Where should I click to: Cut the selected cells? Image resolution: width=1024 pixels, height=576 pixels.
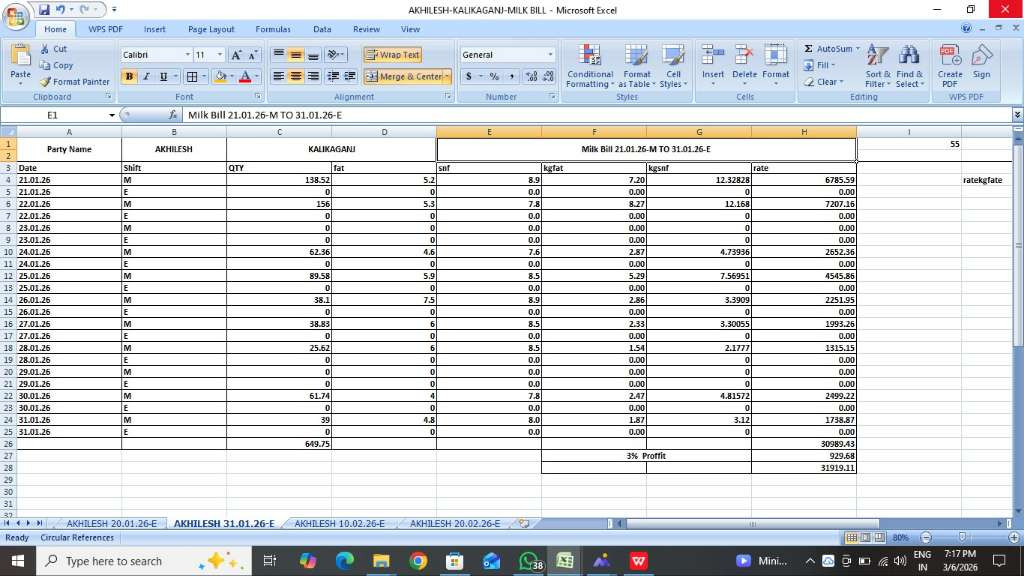pyautogui.click(x=53, y=49)
